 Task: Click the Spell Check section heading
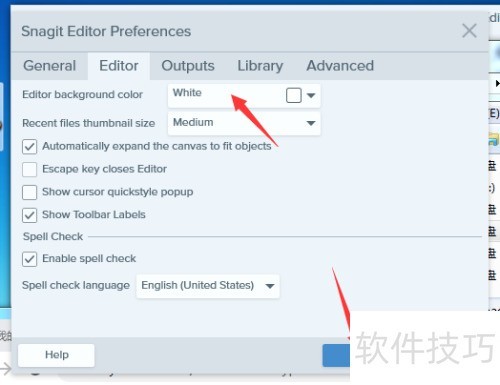click(53, 237)
